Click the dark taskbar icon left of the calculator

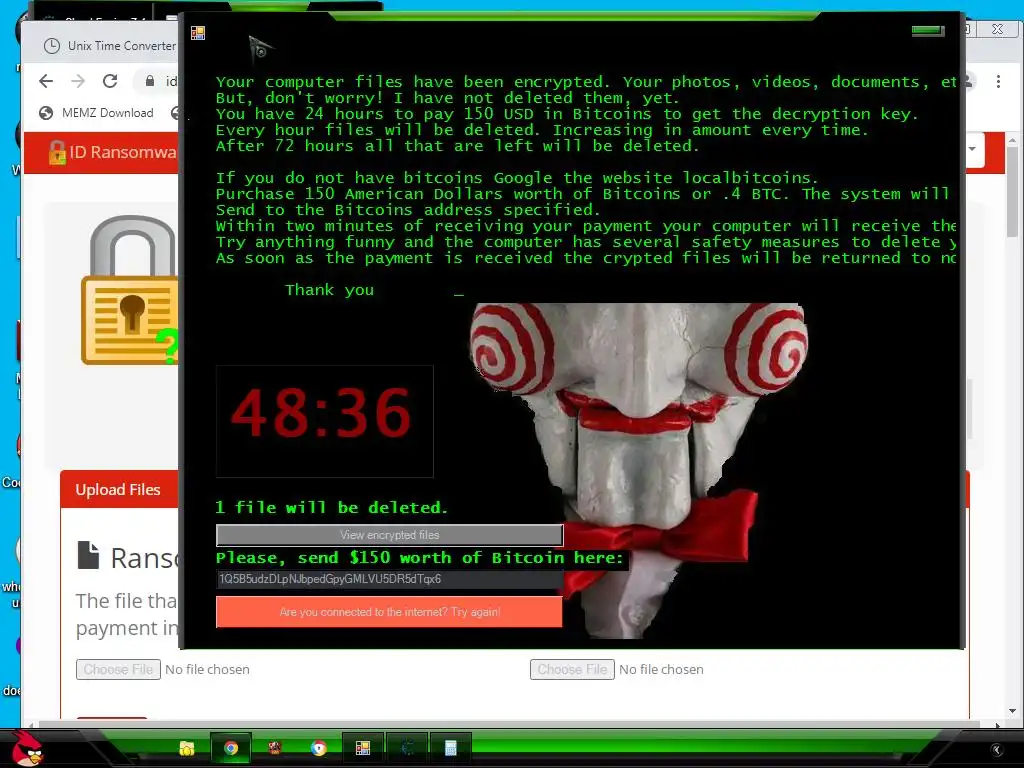(x=406, y=748)
